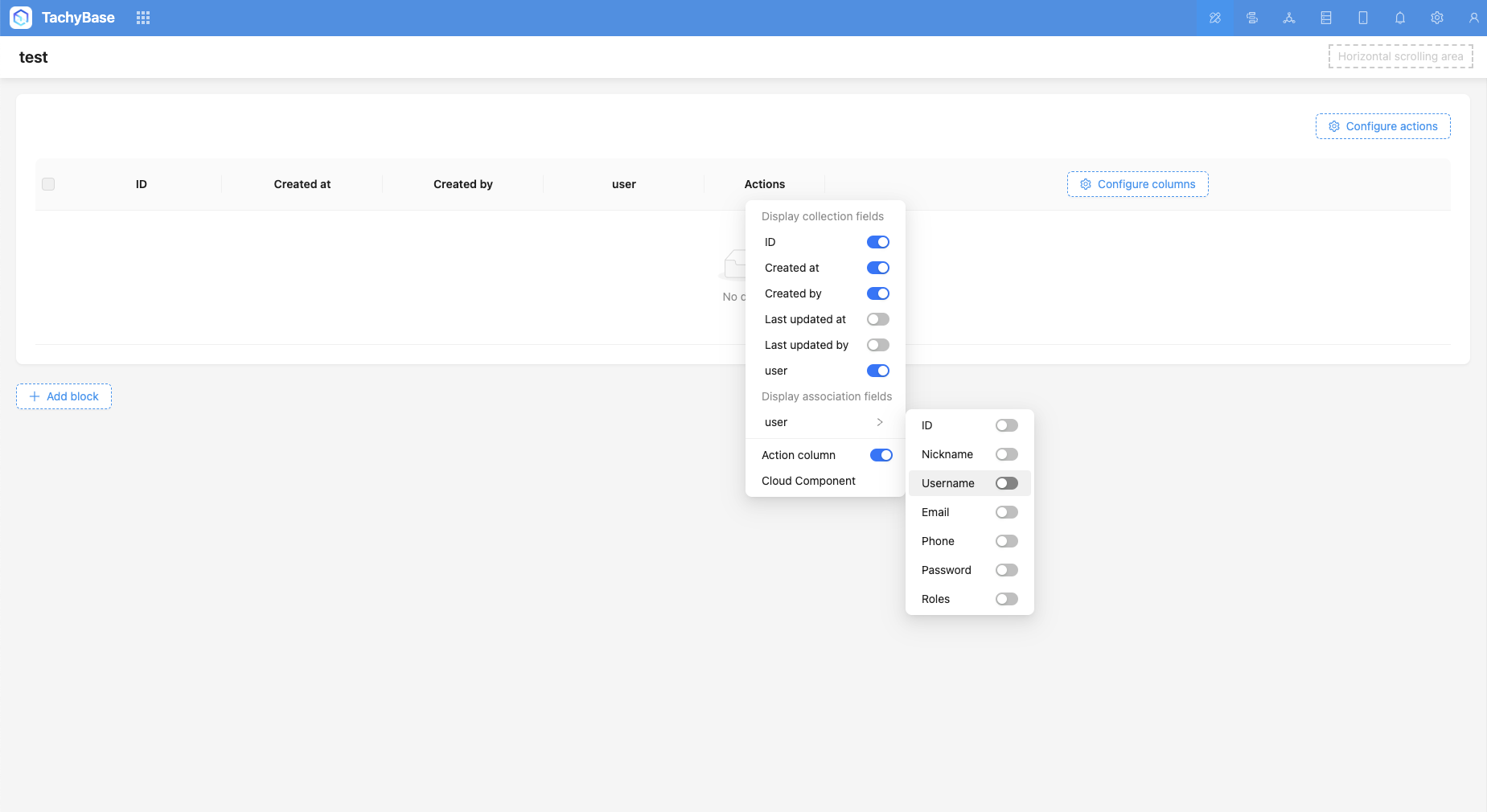Enable the Password association switch
This screenshot has height=812, width=1487.
click(1007, 570)
